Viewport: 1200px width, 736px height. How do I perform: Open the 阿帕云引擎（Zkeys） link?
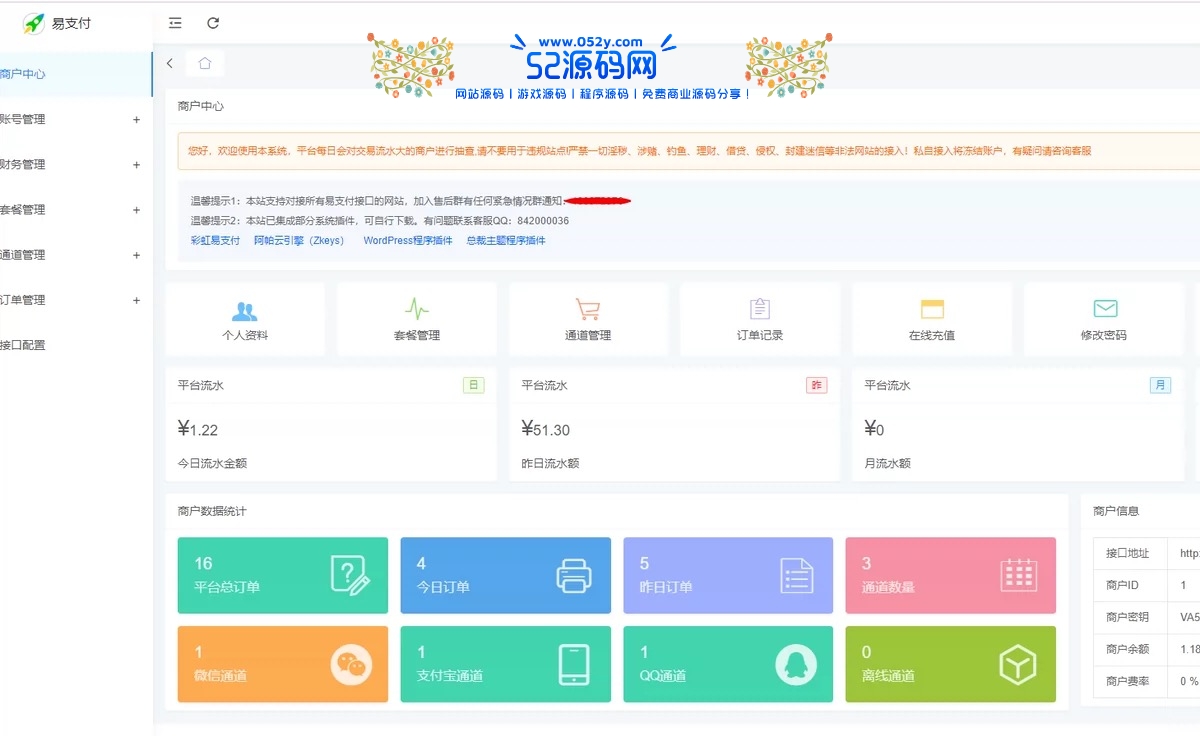[x=299, y=241]
